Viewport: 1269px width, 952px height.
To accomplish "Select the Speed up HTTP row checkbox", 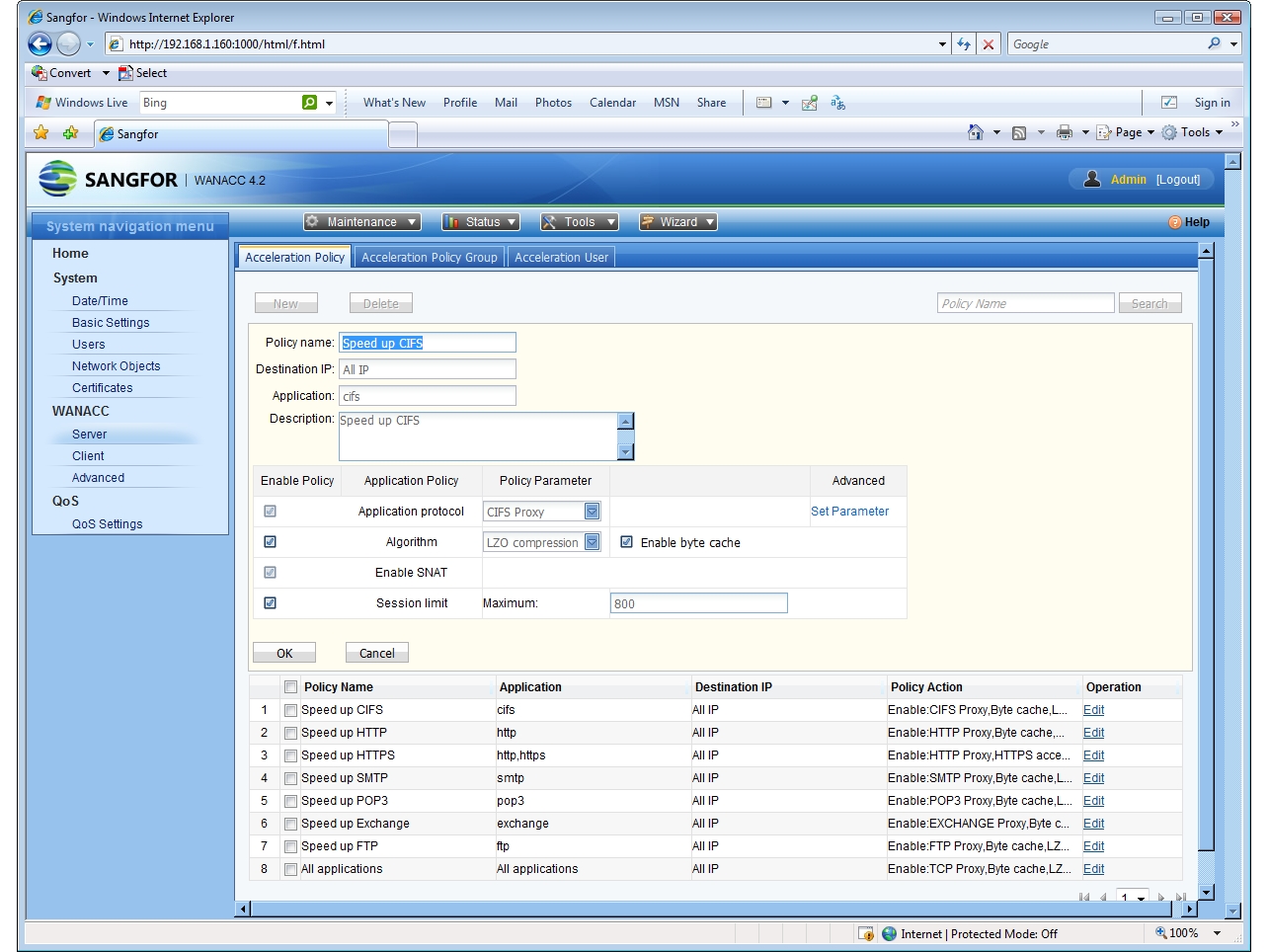I will [x=290, y=733].
